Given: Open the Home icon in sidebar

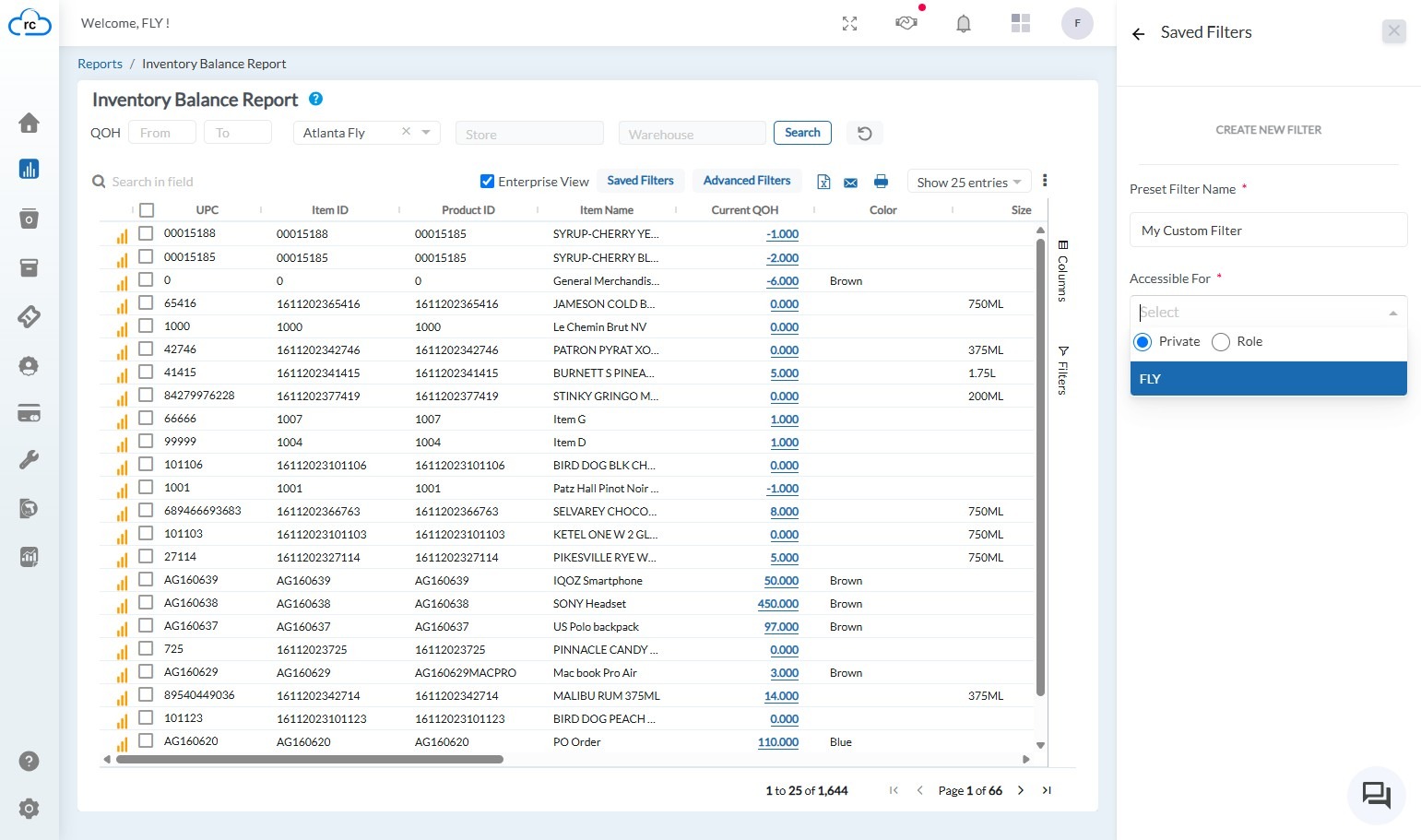Looking at the screenshot, I should click(29, 123).
